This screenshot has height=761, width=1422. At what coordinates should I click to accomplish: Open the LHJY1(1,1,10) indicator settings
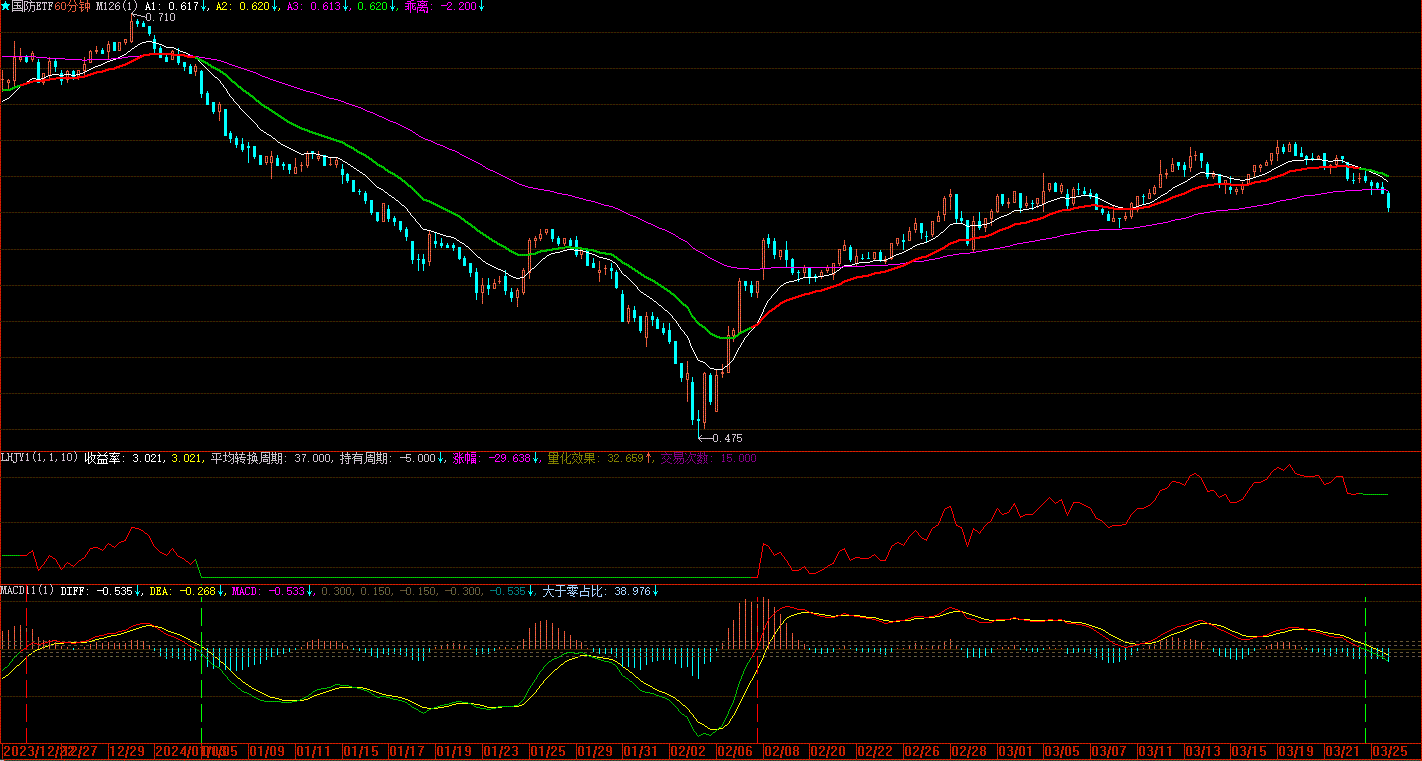(x=40, y=458)
